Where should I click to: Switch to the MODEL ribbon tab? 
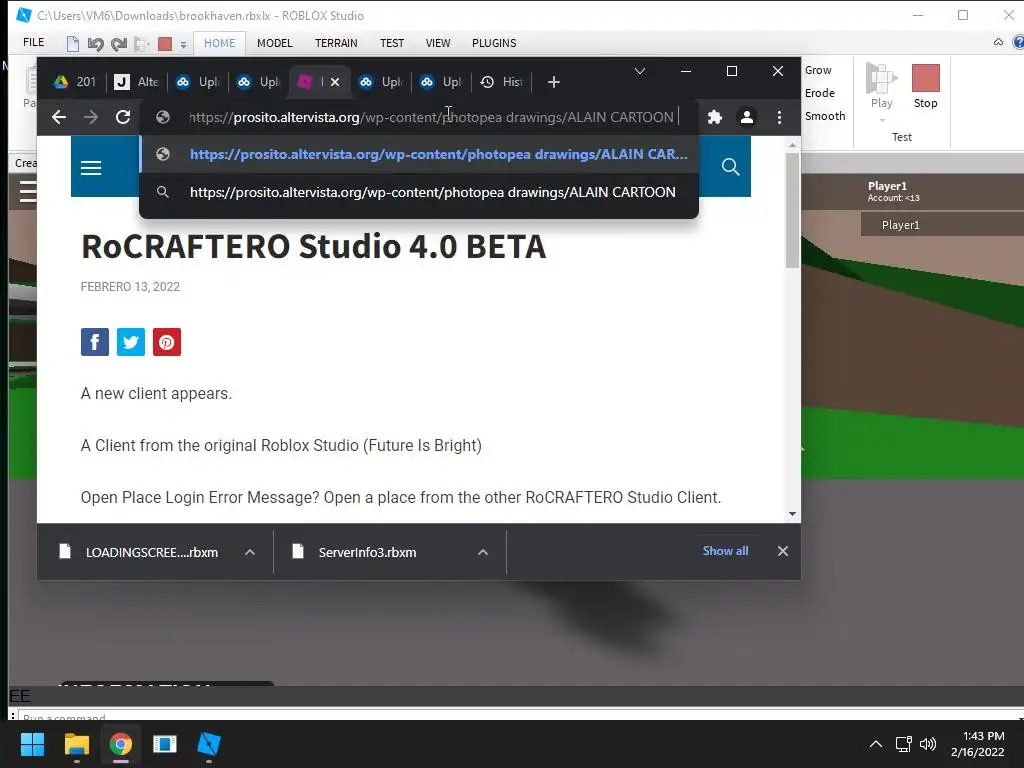pyautogui.click(x=274, y=43)
